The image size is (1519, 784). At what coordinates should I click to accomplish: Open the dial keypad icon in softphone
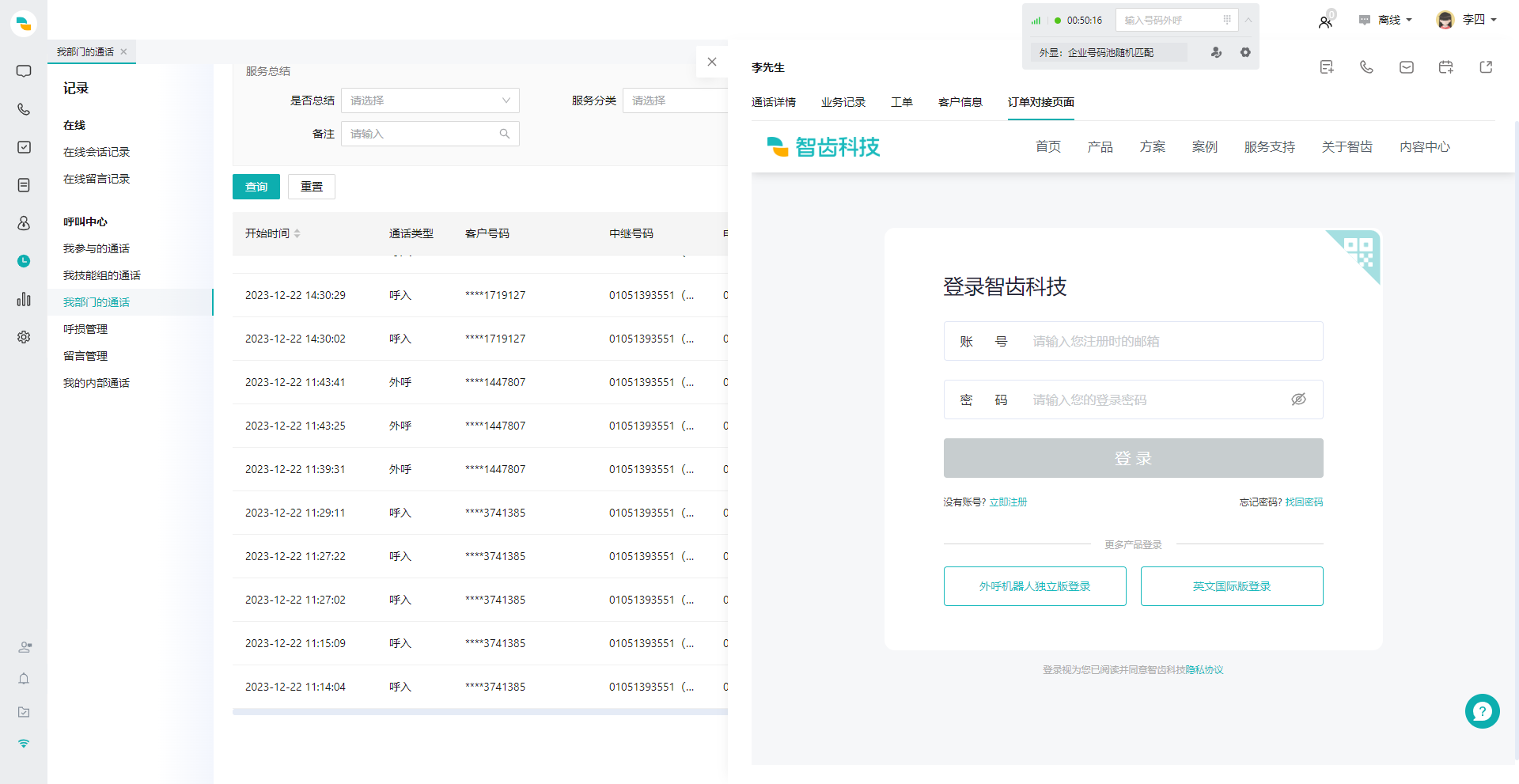point(1227,20)
